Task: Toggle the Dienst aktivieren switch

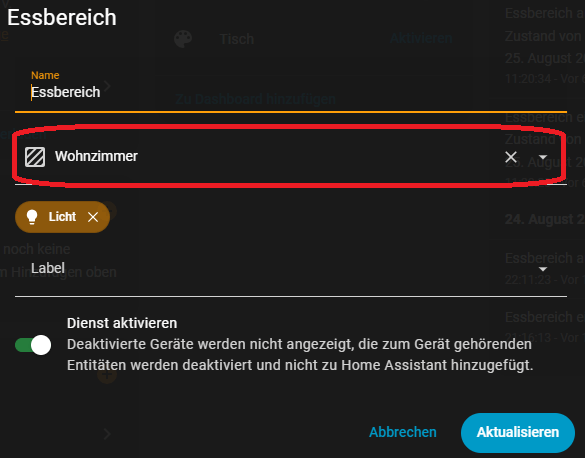Action: [33, 345]
